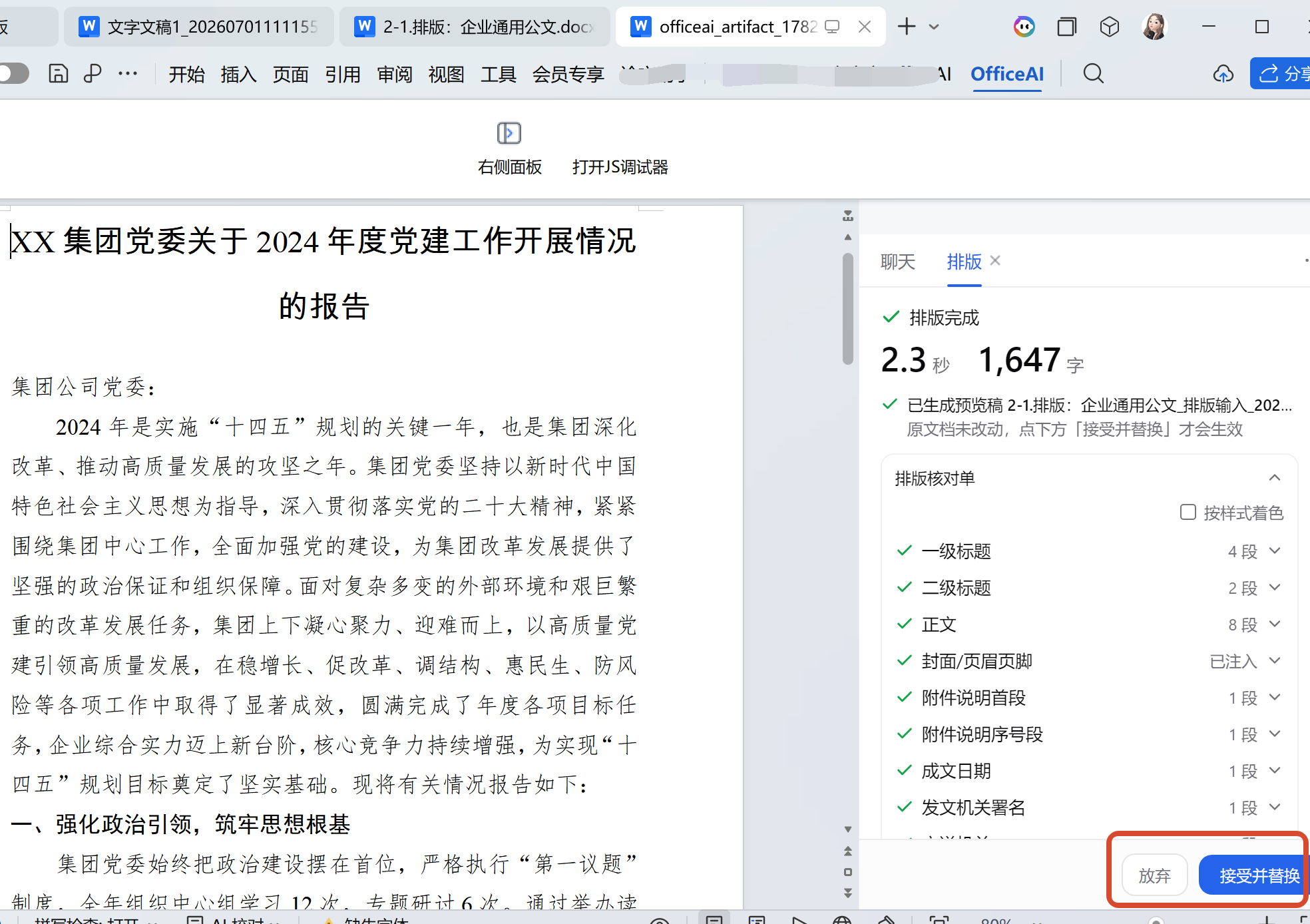1310x924 pixels.
Task: Click the browse object square button
Action: [847, 872]
